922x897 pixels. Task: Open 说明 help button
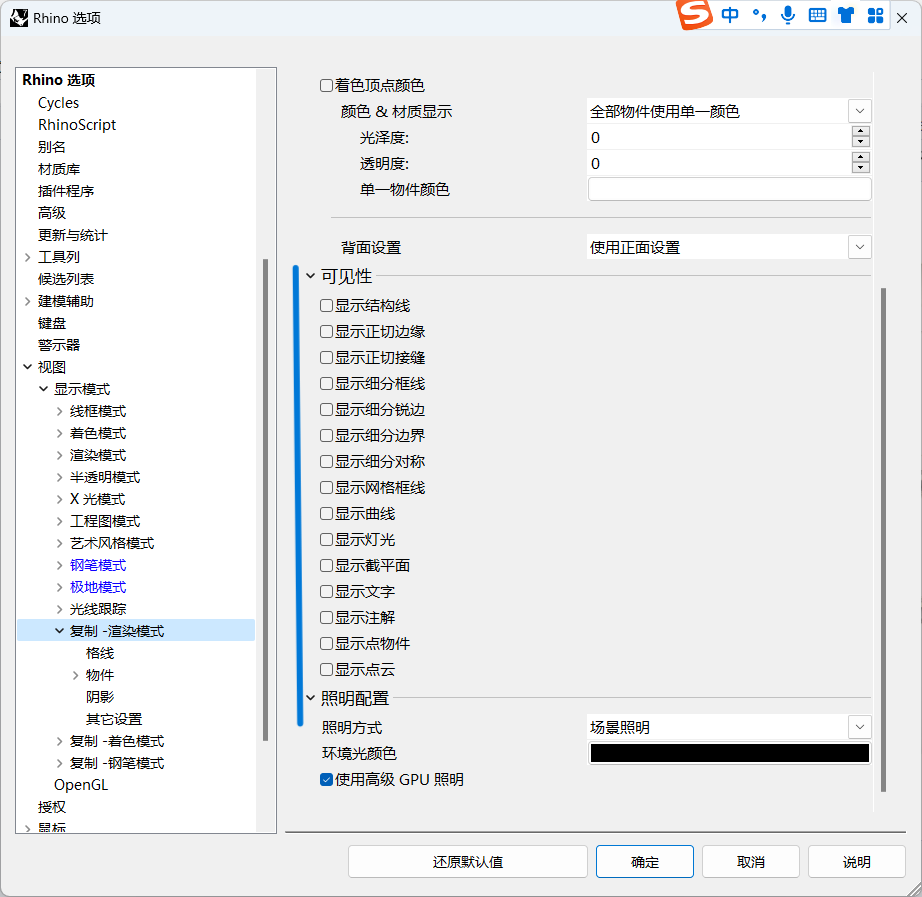pyautogui.click(x=857, y=862)
